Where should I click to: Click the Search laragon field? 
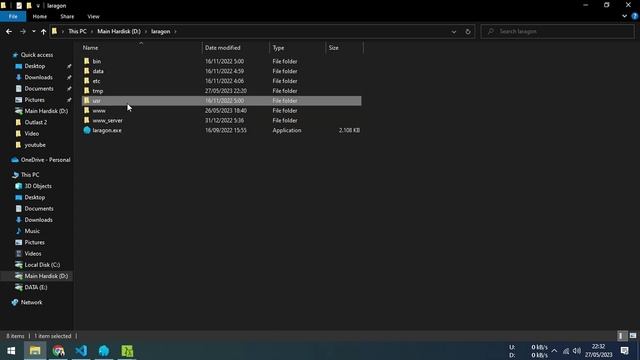558,31
